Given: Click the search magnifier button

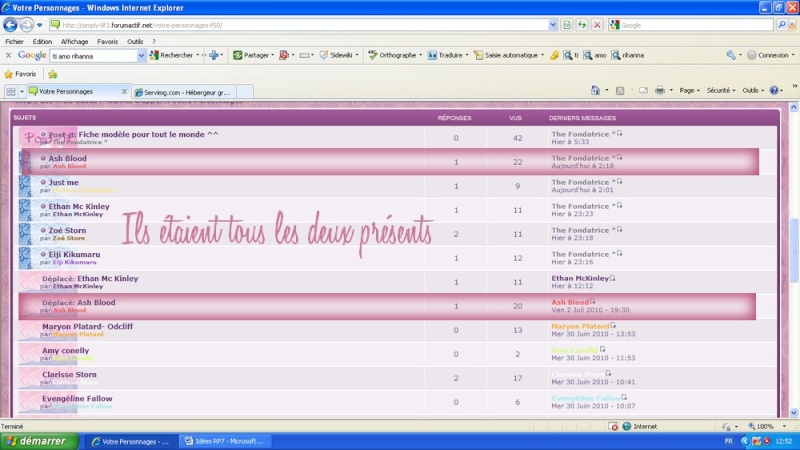Looking at the screenshot, I should pyautogui.click(x=781, y=25).
